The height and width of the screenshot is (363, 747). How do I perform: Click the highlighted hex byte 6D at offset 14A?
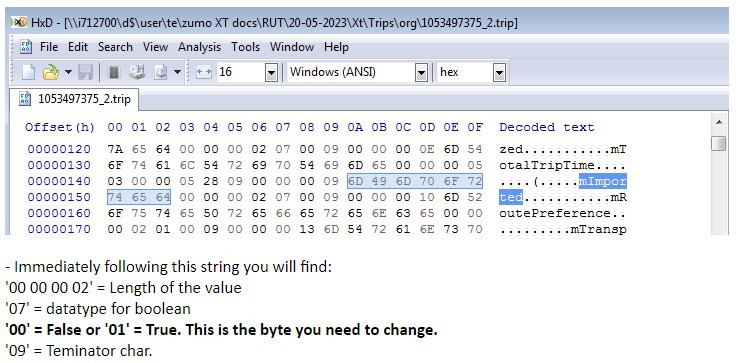coord(355,182)
